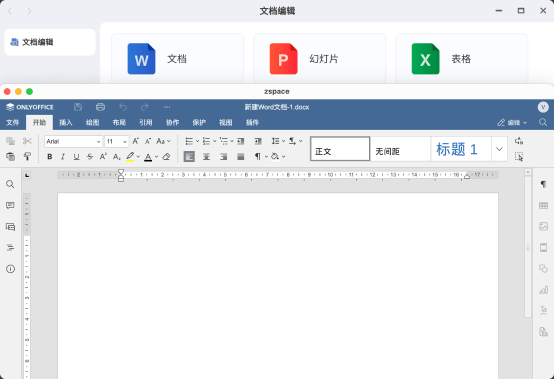Toggle Superscript formatting
The image size is (554, 379).
103,156
